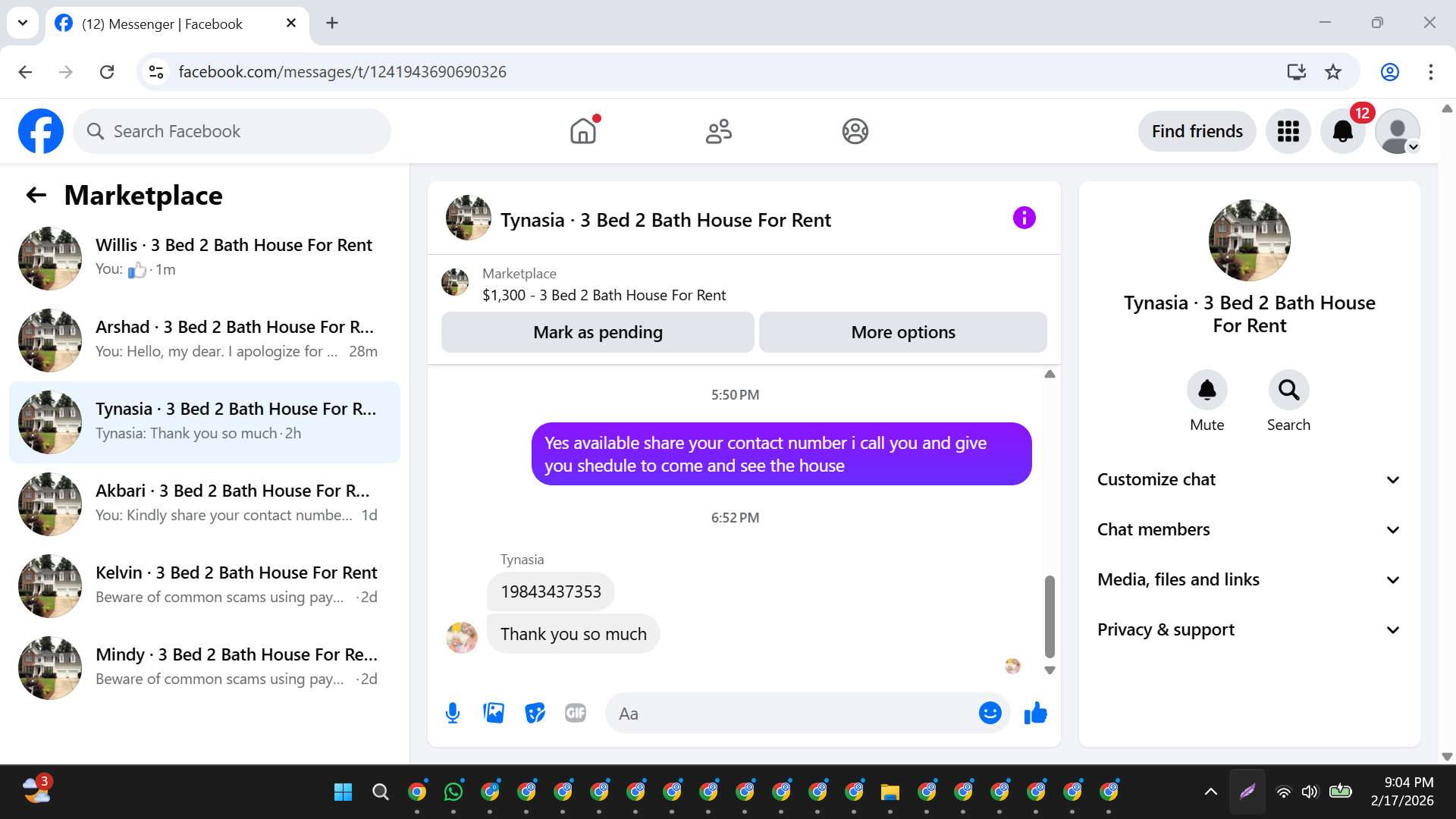
Task: Click the emoji smiley icon
Action: tap(990, 713)
